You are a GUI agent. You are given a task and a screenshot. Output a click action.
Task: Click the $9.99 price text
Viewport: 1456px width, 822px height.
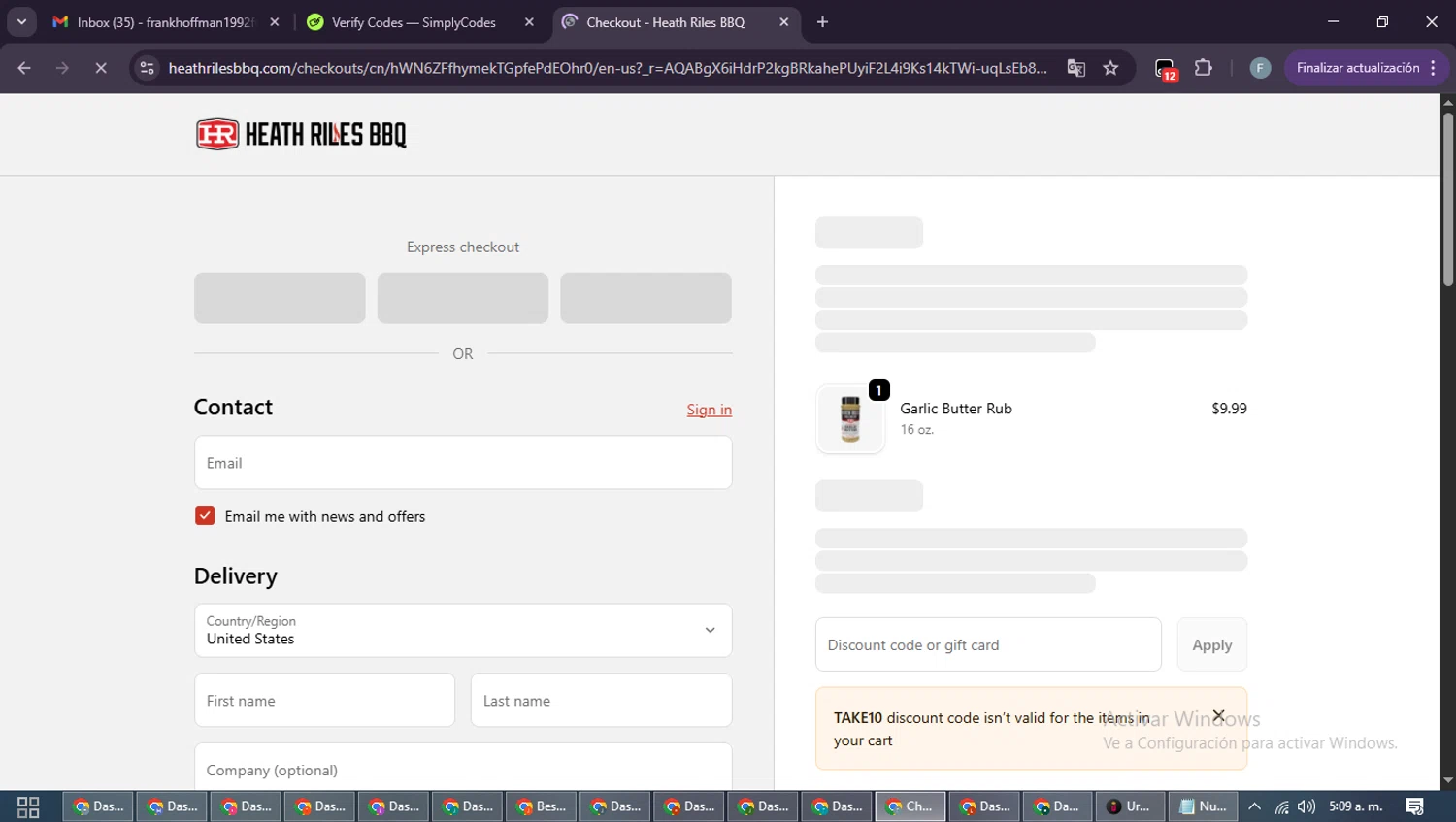1229,409
